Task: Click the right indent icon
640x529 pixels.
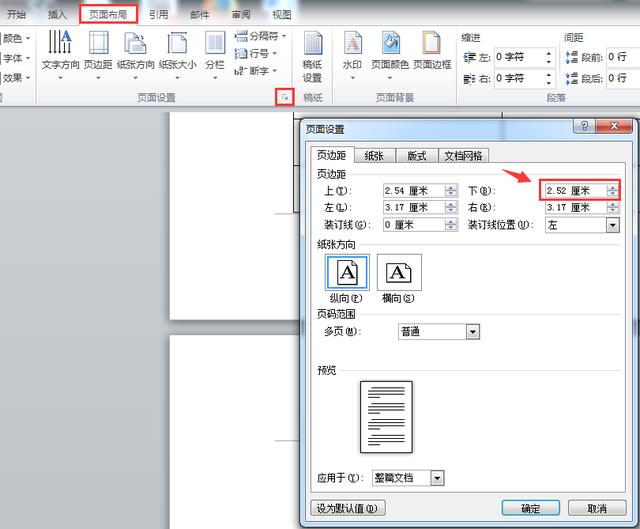Action: (x=469, y=78)
